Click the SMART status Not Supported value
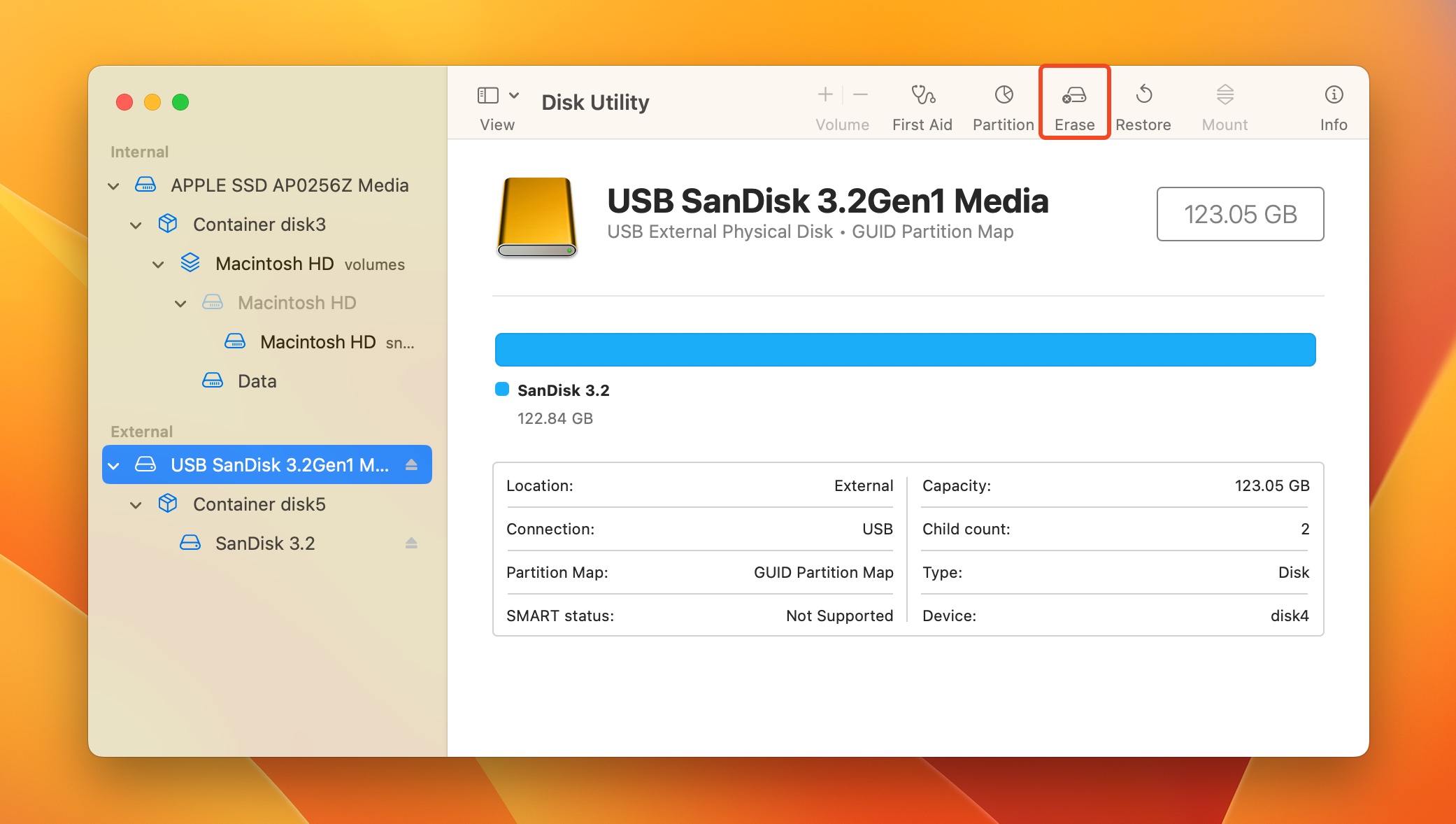 [839, 616]
